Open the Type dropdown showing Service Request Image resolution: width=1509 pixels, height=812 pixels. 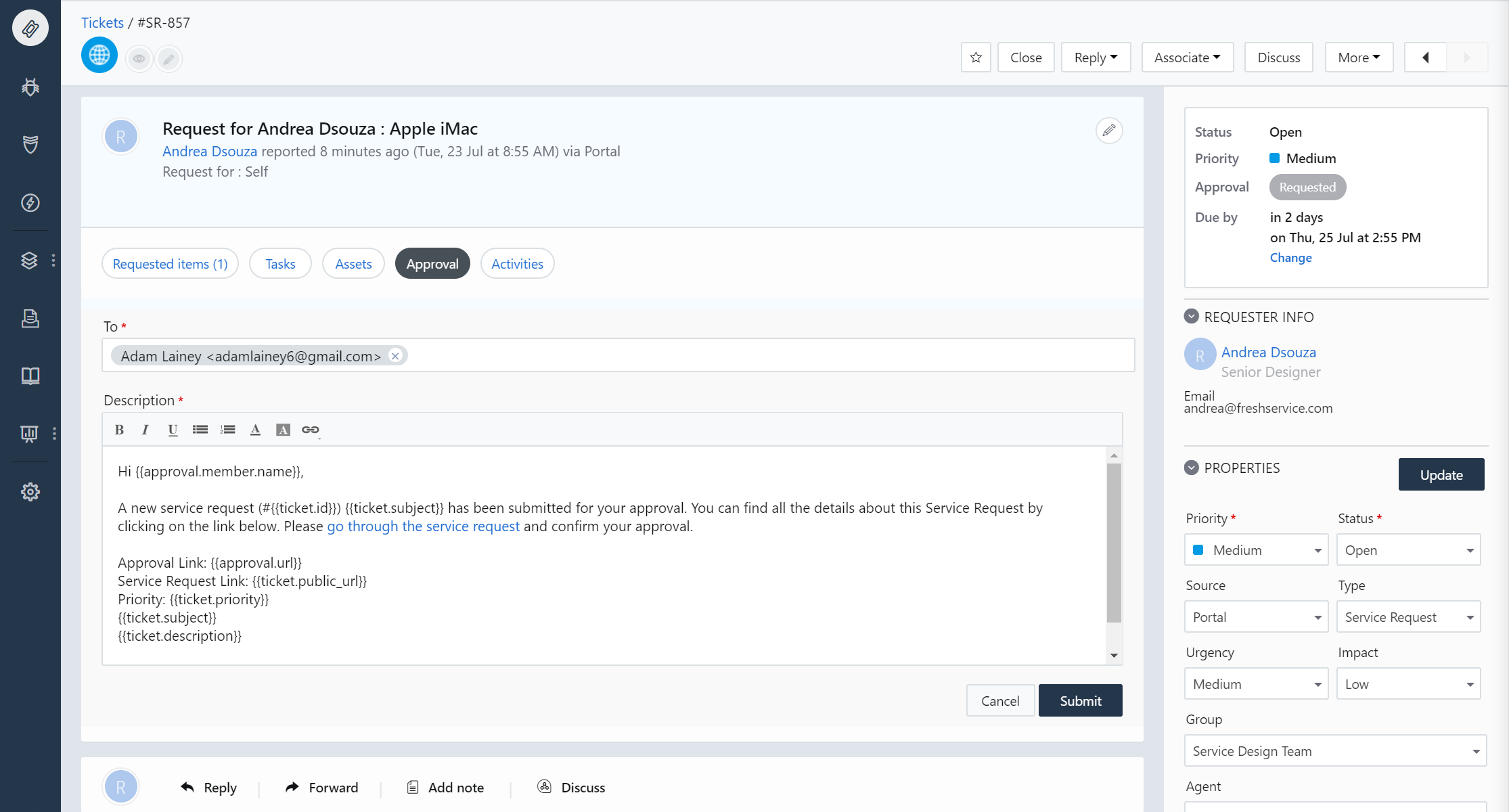point(1408,616)
